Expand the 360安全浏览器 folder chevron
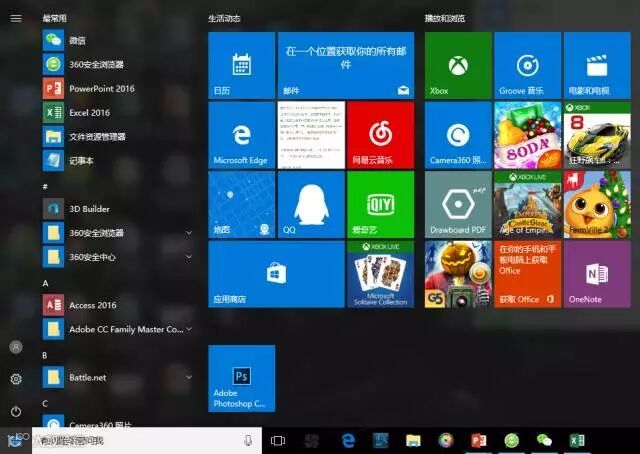The height and width of the screenshot is (454, 640). 189,233
